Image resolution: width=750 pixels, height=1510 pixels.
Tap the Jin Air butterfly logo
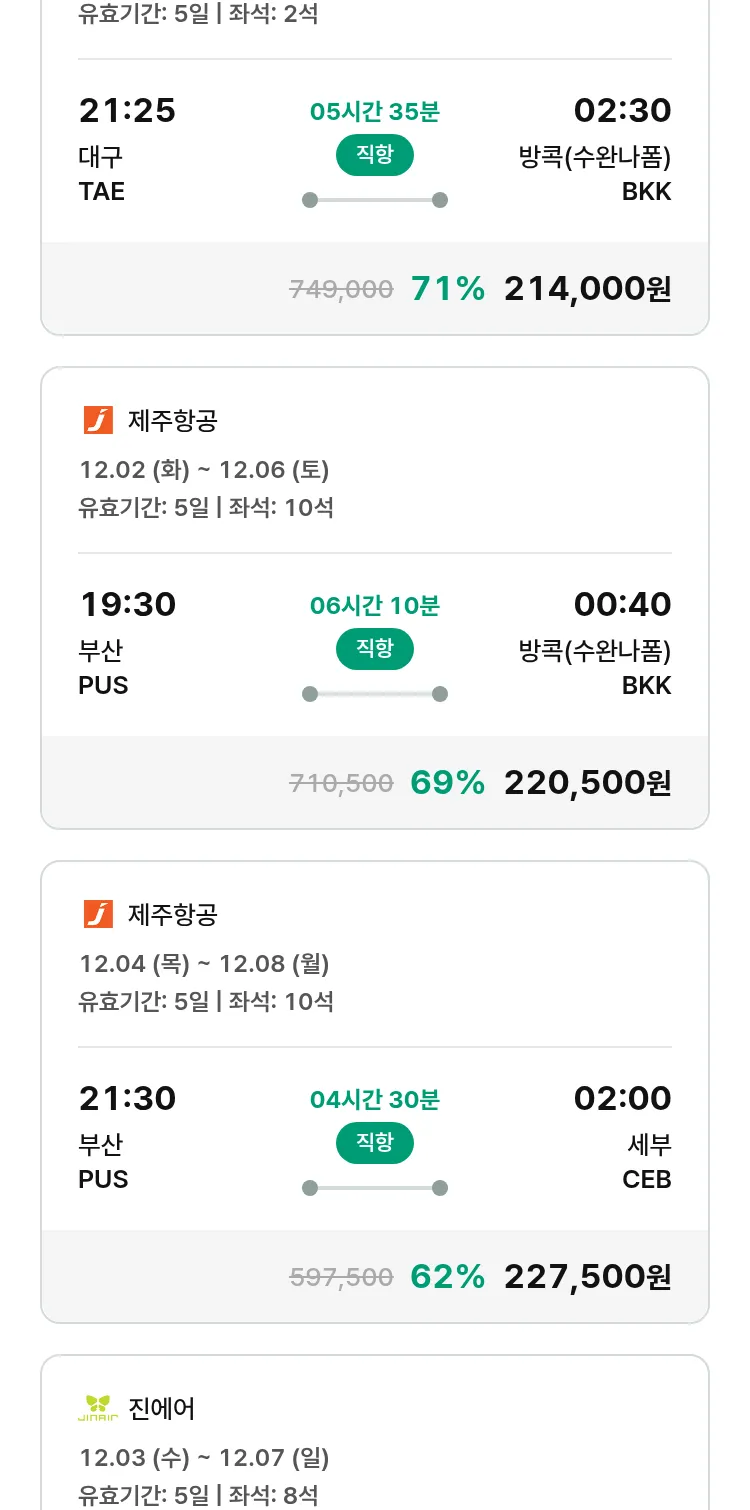(x=98, y=1408)
